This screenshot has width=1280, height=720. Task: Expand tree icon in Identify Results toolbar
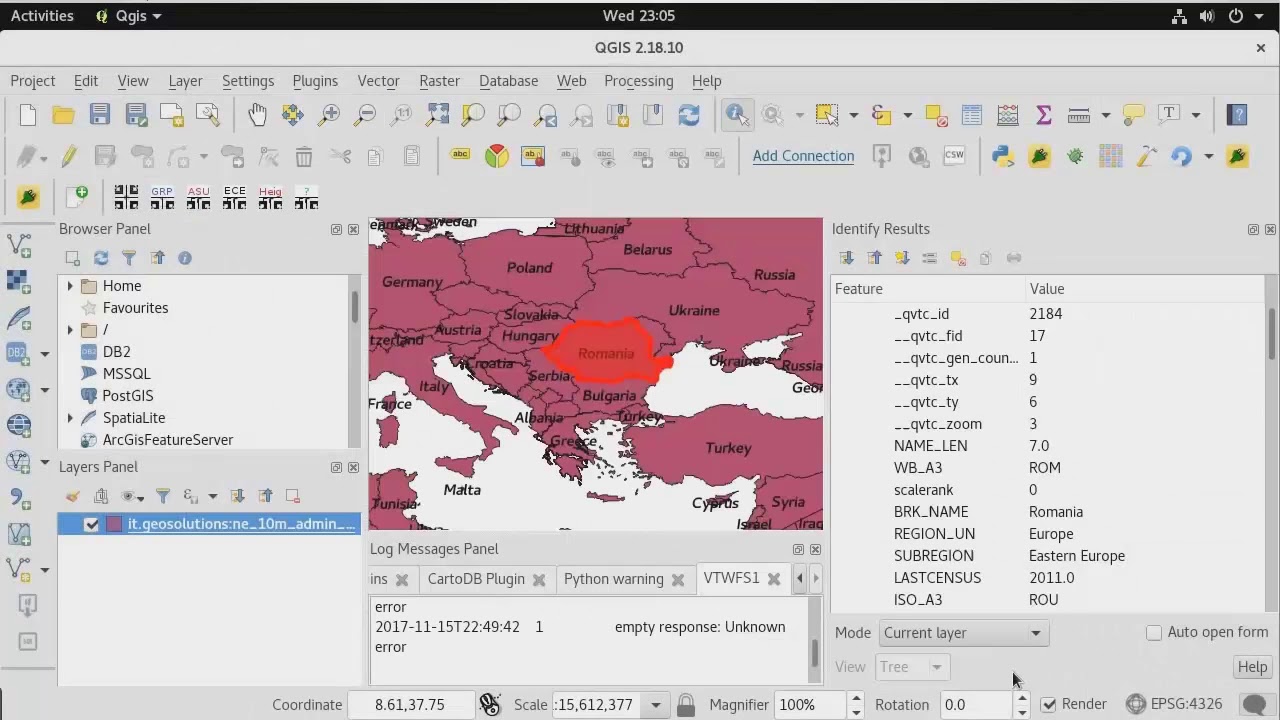click(847, 258)
